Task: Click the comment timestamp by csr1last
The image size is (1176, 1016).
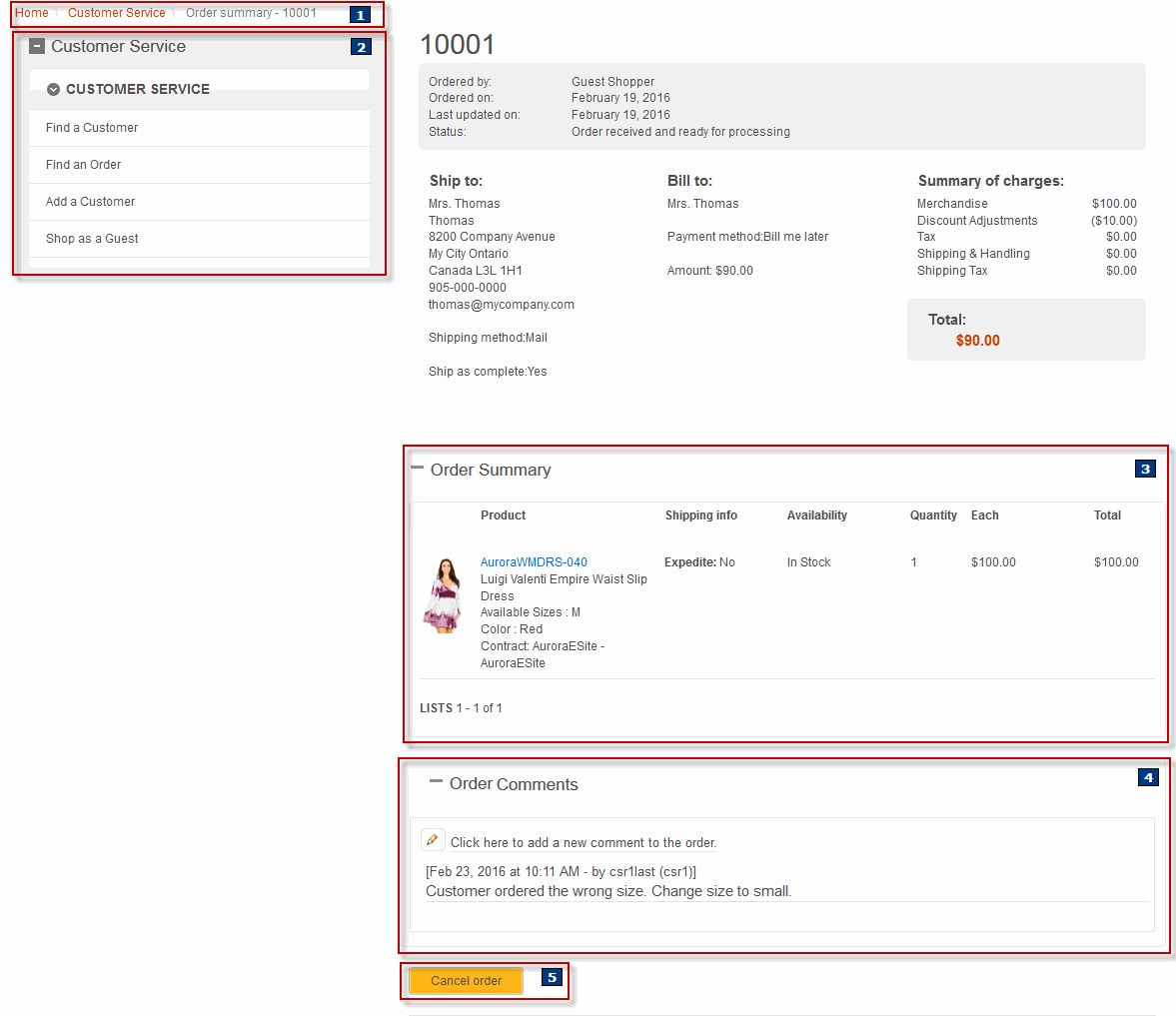Action: point(561,871)
